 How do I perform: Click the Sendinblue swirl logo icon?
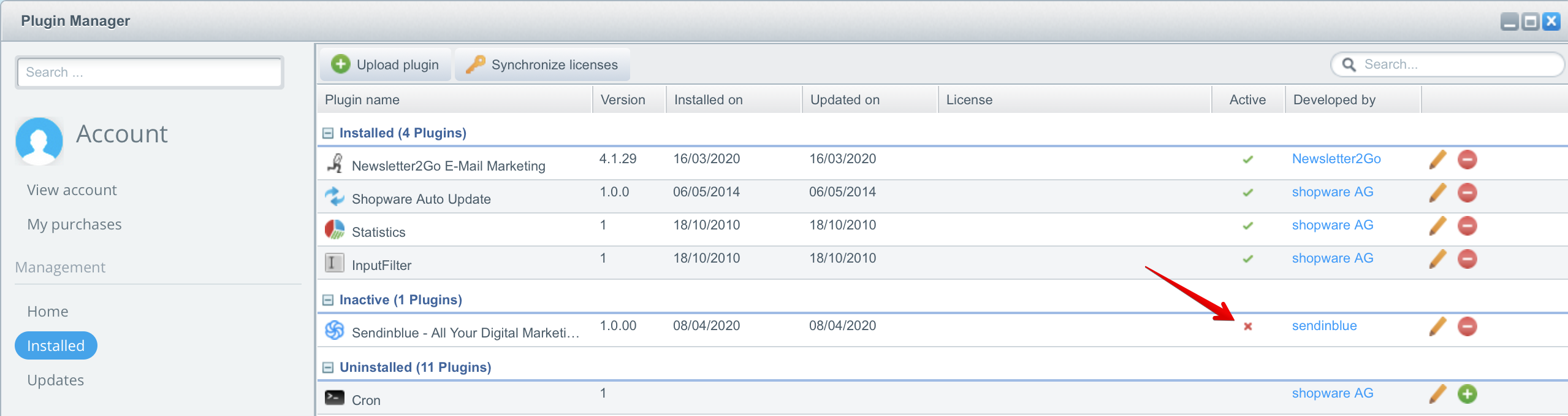[335, 330]
